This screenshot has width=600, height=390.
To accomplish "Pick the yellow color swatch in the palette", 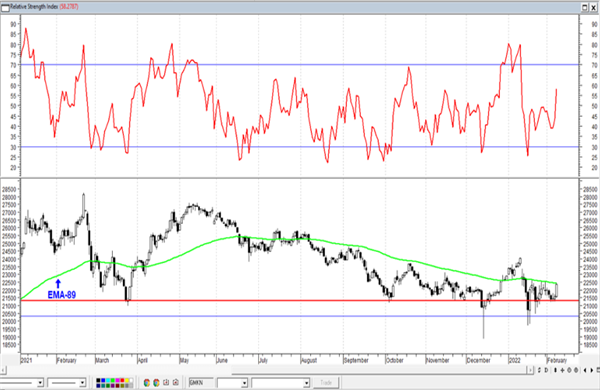I will [x=127, y=380].
